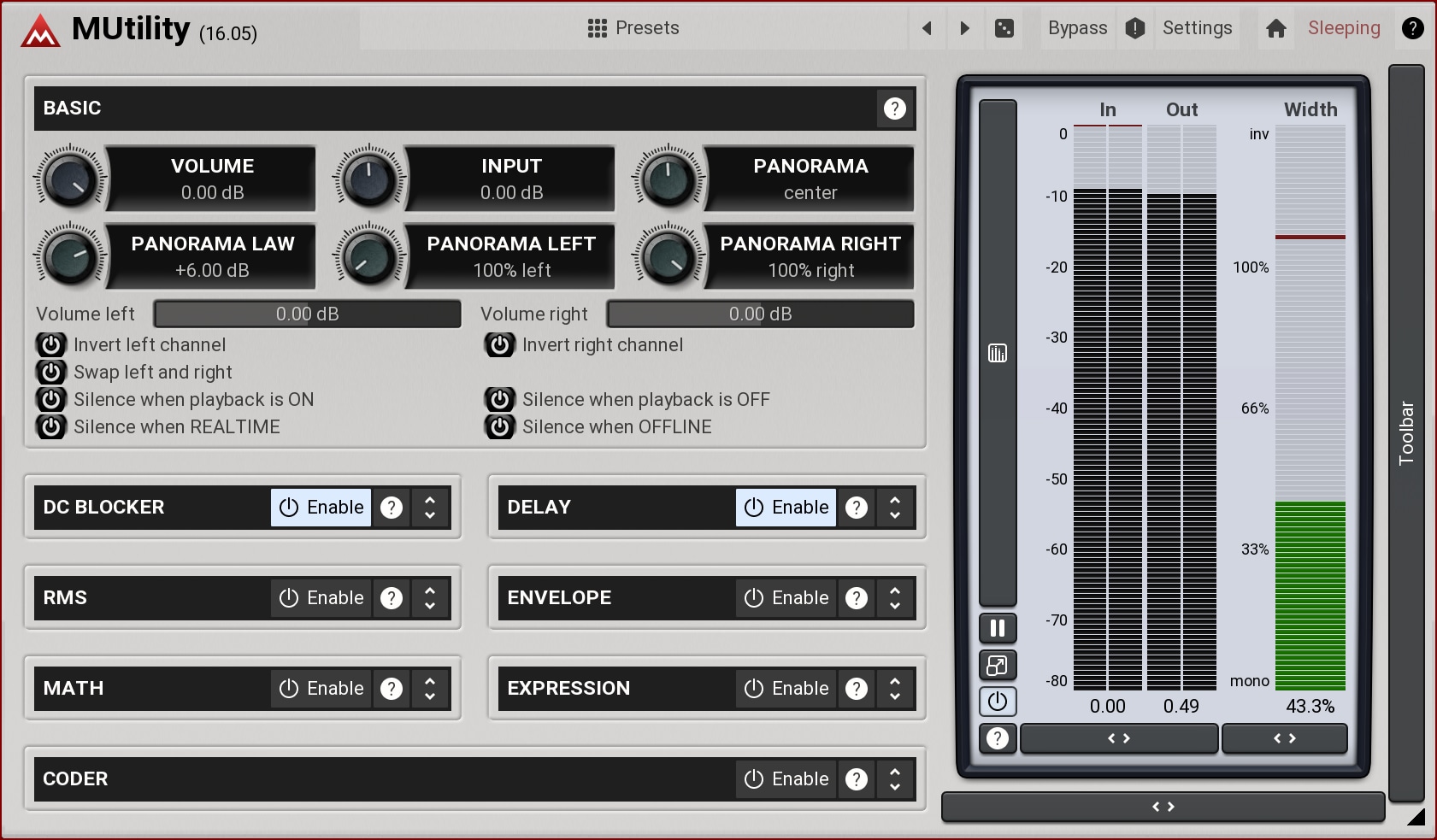Enable the ENVELOPE section

786,598
